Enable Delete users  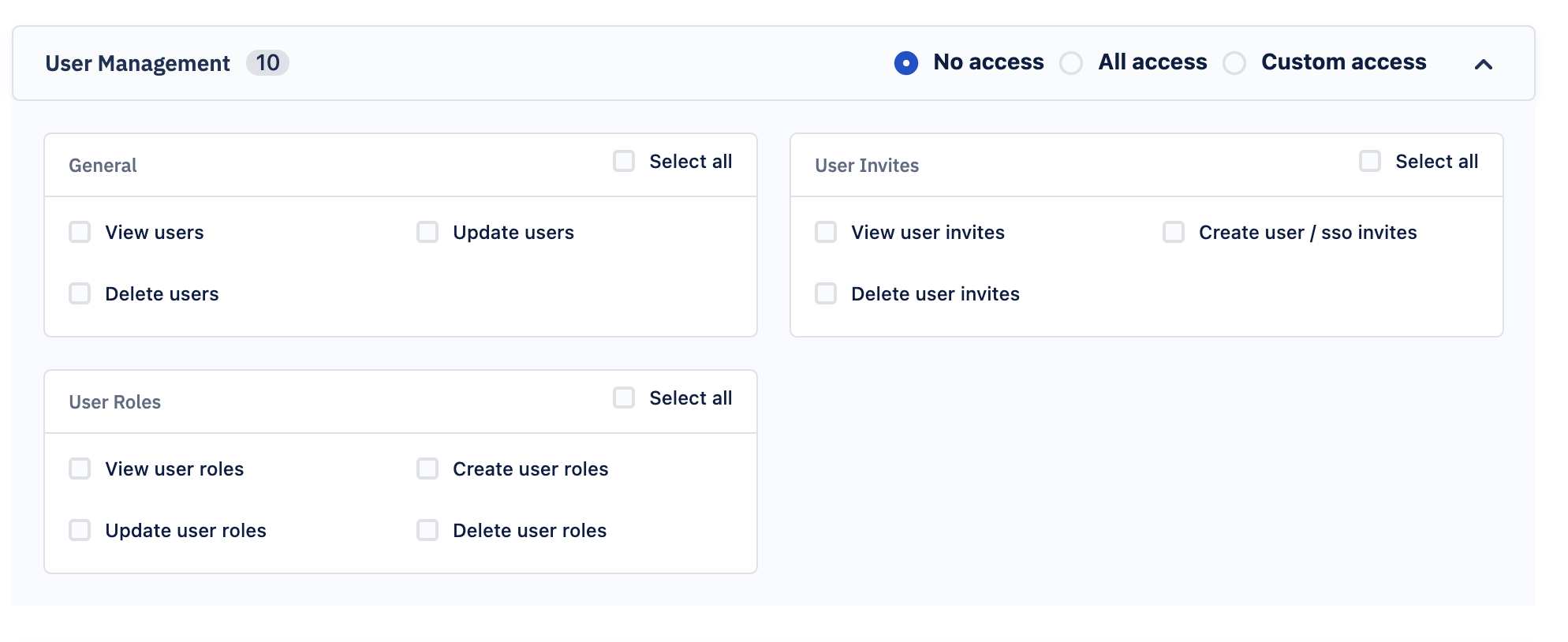(x=80, y=293)
